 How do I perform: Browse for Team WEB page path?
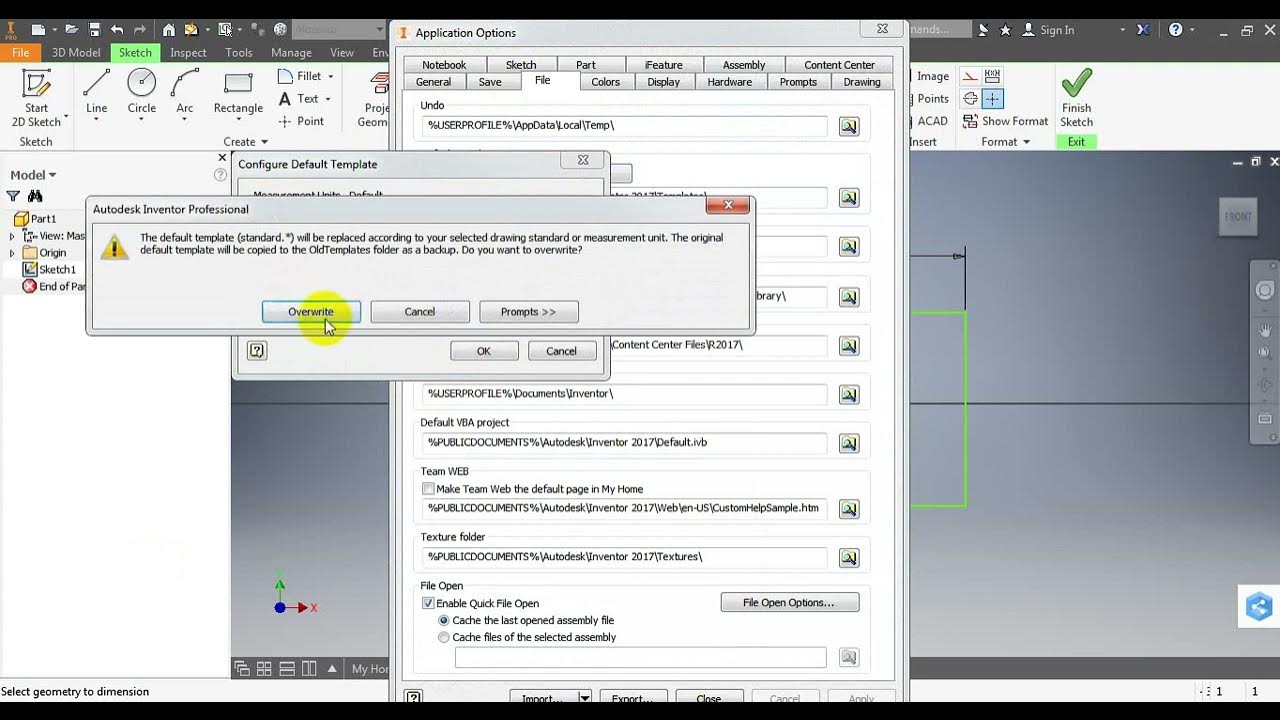849,508
